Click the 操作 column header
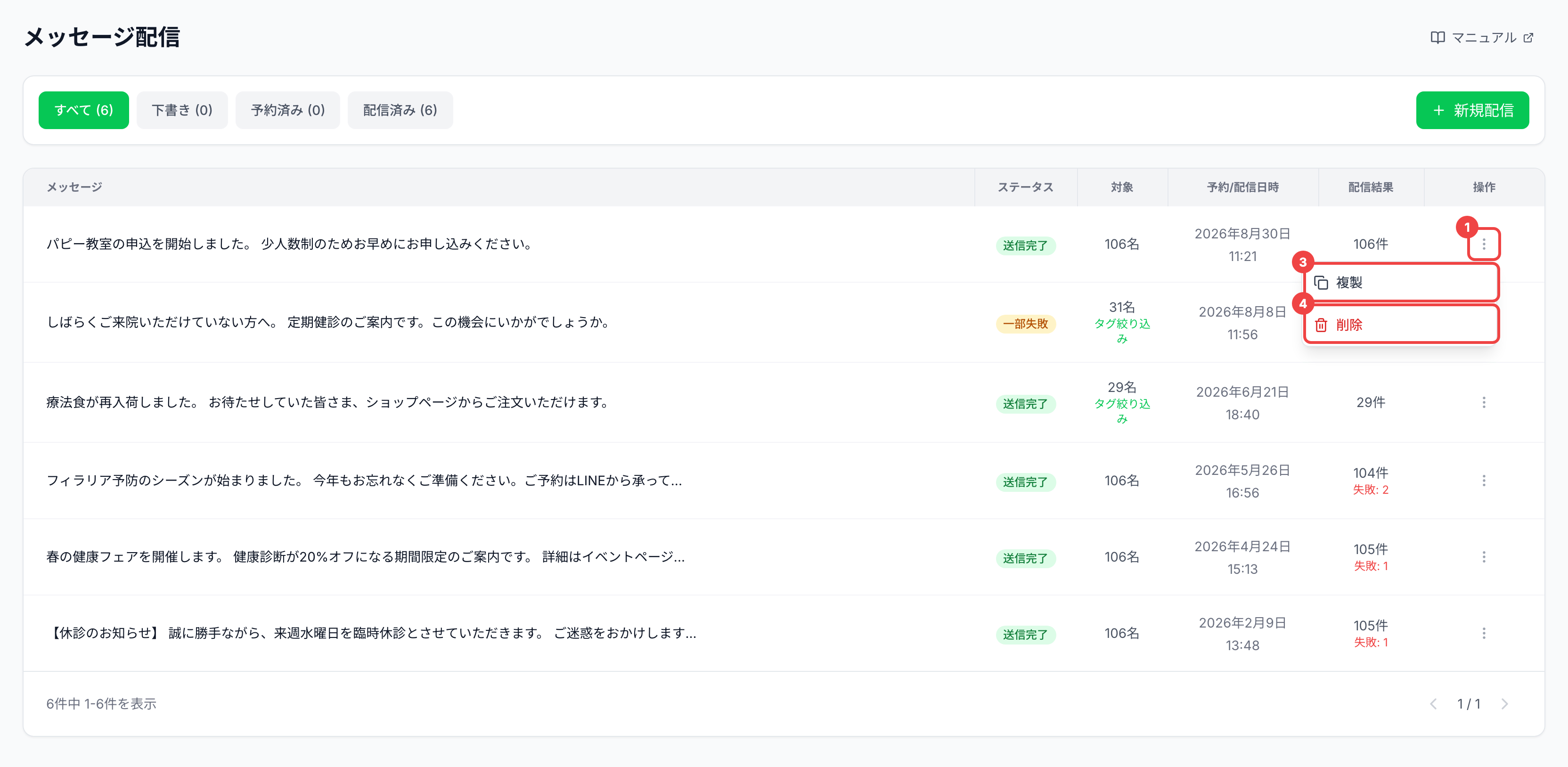 [1483, 188]
